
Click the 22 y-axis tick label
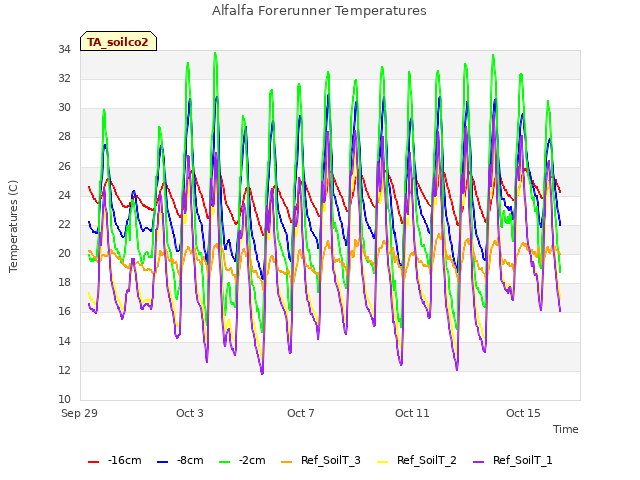[x=64, y=225]
